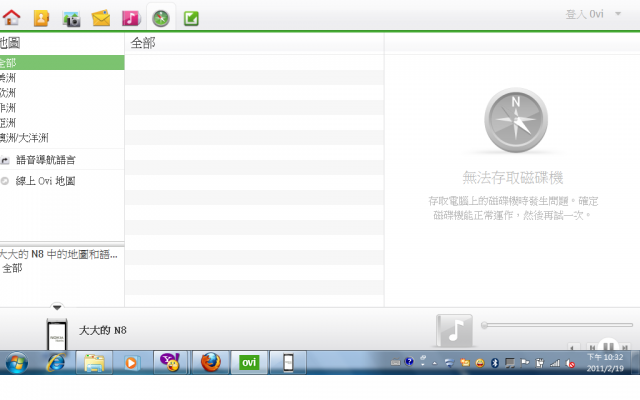
Task: Show hidden tray icons arrow
Action: [435, 363]
